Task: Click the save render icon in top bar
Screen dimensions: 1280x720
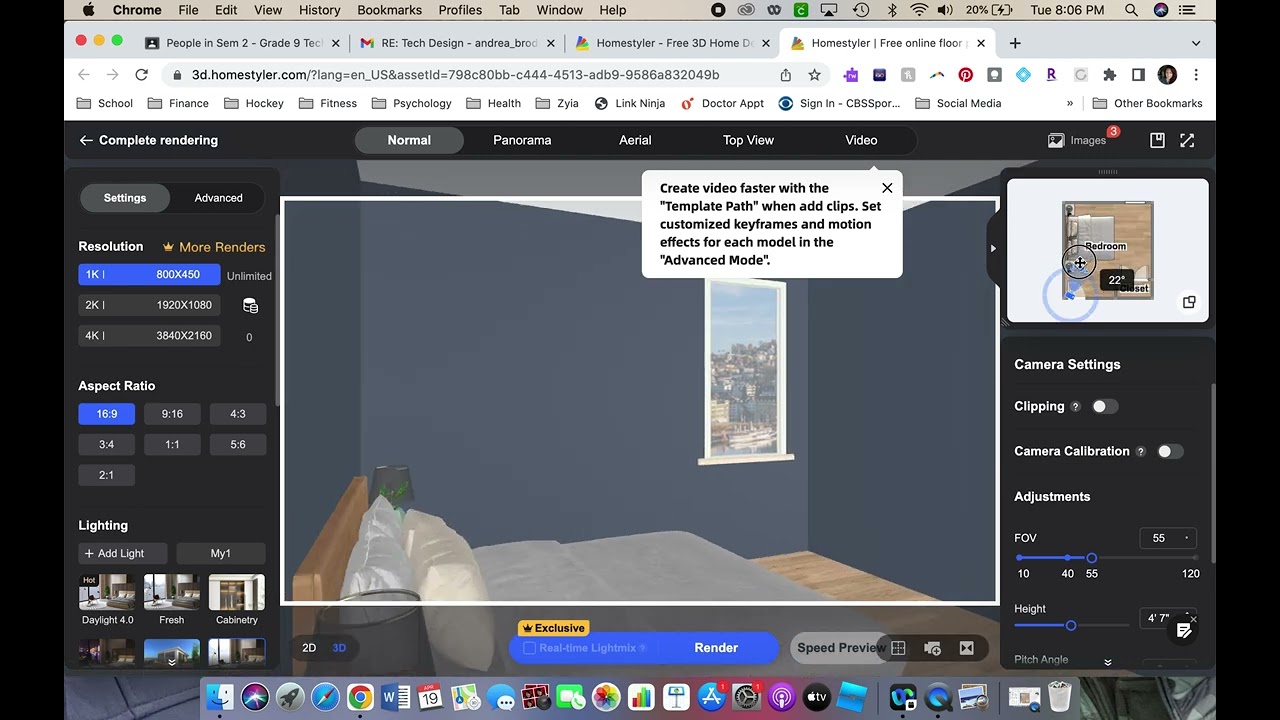Action: pos(1157,141)
